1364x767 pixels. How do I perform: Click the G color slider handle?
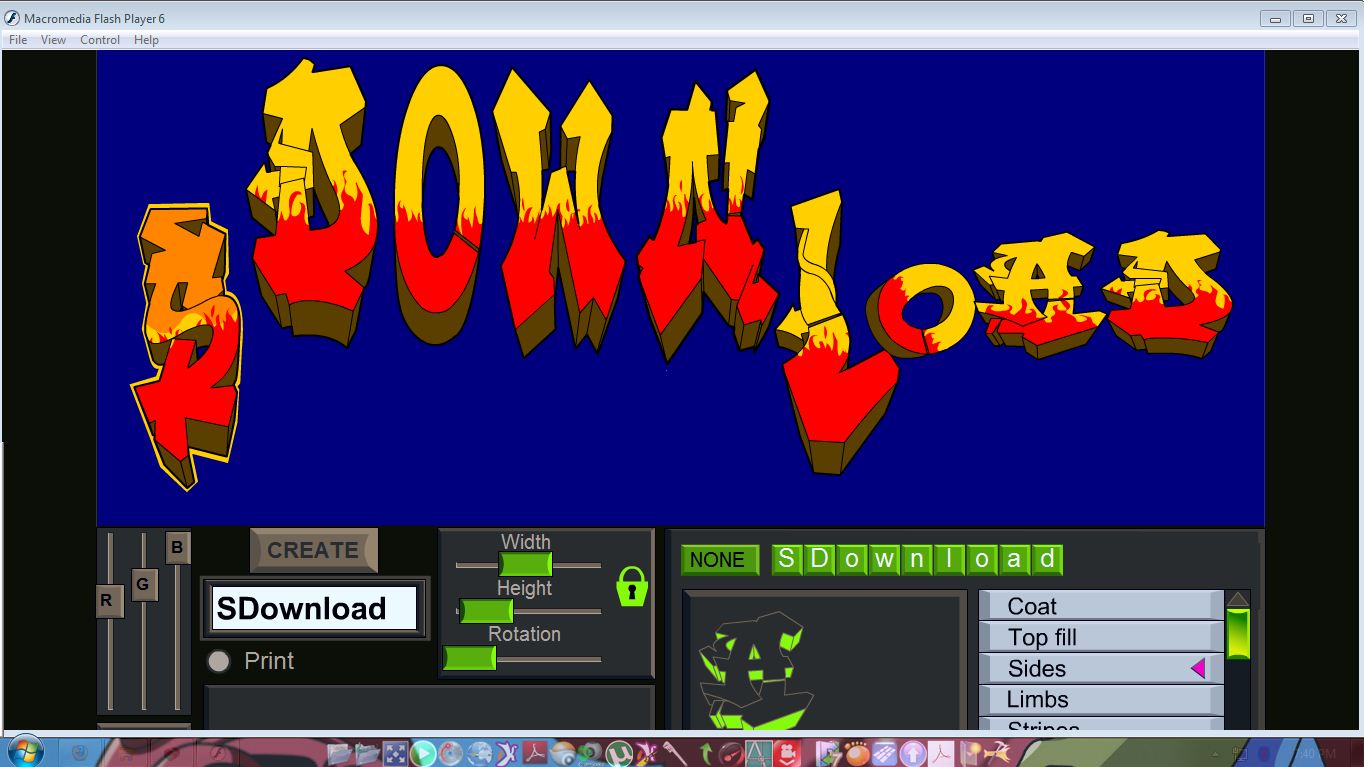143,584
